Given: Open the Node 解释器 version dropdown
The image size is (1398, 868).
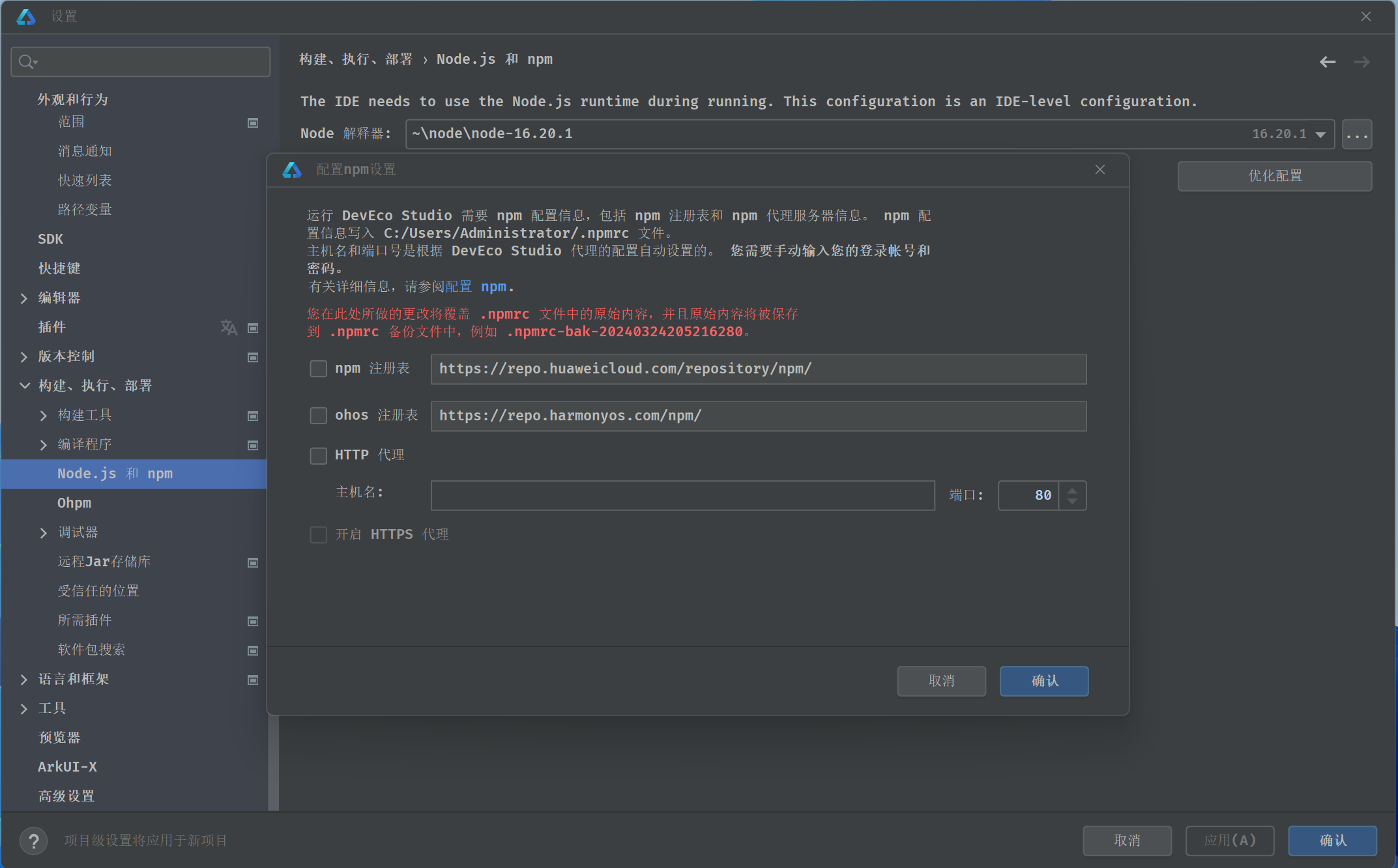Looking at the screenshot, I should pyautogui.click(x=1320, y=134).
